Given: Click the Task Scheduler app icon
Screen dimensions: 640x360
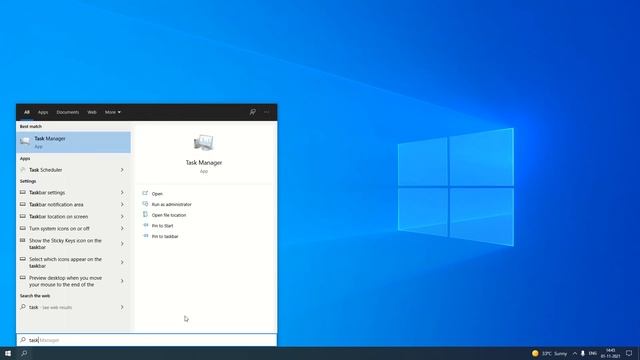Looking at the screenshot, I should point(23,170).
